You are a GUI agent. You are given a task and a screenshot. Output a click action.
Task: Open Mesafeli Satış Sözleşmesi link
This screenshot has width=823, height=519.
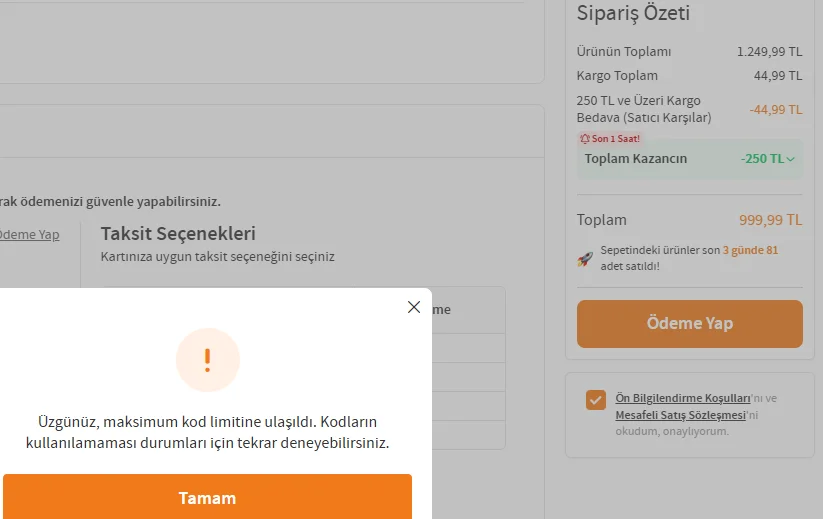pos(680,415)
